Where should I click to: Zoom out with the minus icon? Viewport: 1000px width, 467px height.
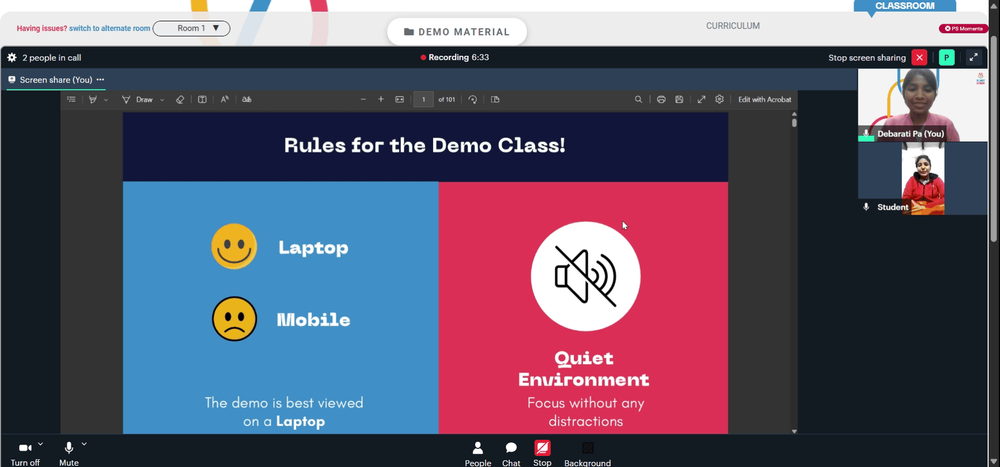click(364, 100)
